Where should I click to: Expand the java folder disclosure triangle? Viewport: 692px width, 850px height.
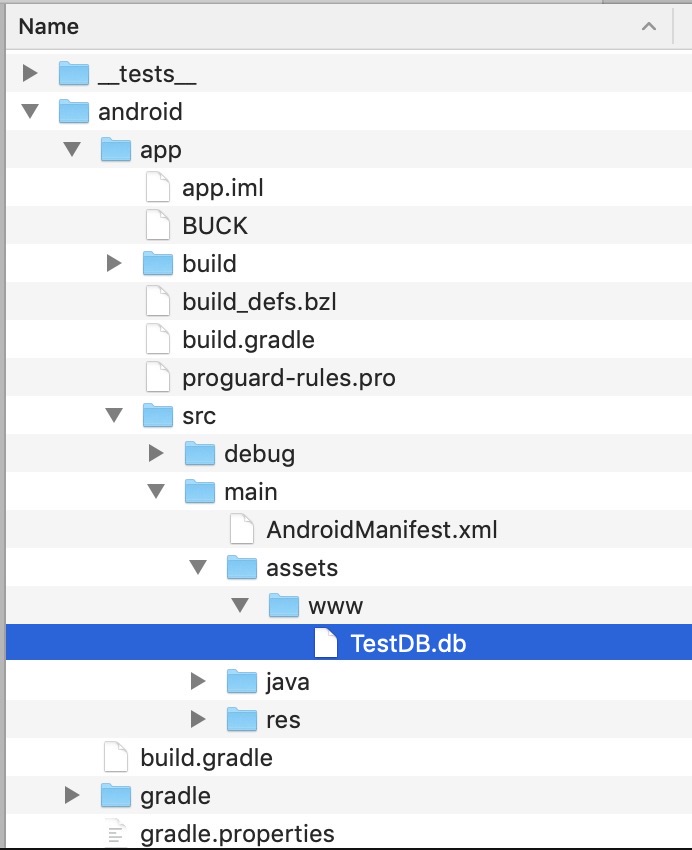[198, 681]
